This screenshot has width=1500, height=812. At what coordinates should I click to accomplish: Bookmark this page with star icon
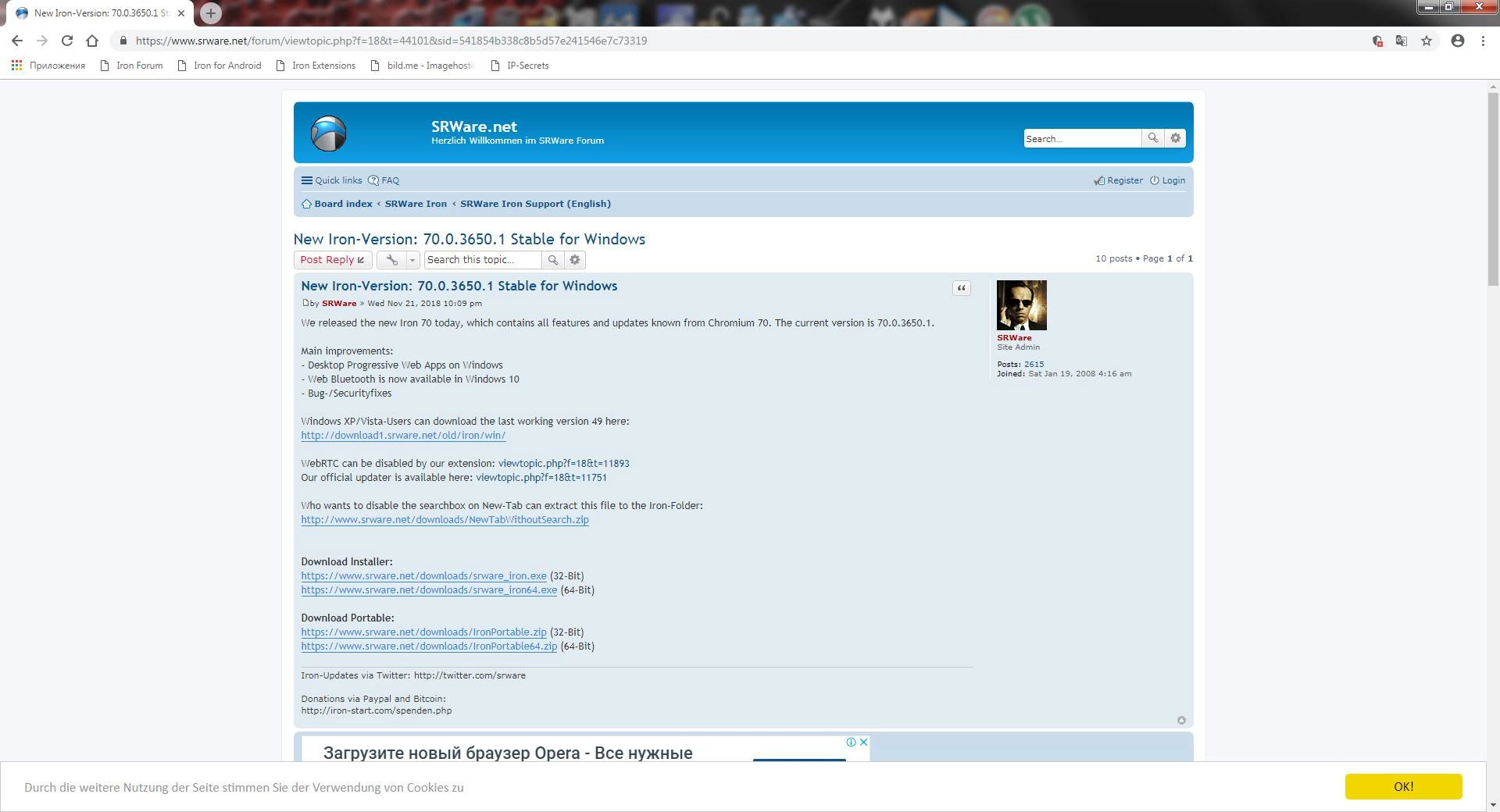(x=1427, y=41)
